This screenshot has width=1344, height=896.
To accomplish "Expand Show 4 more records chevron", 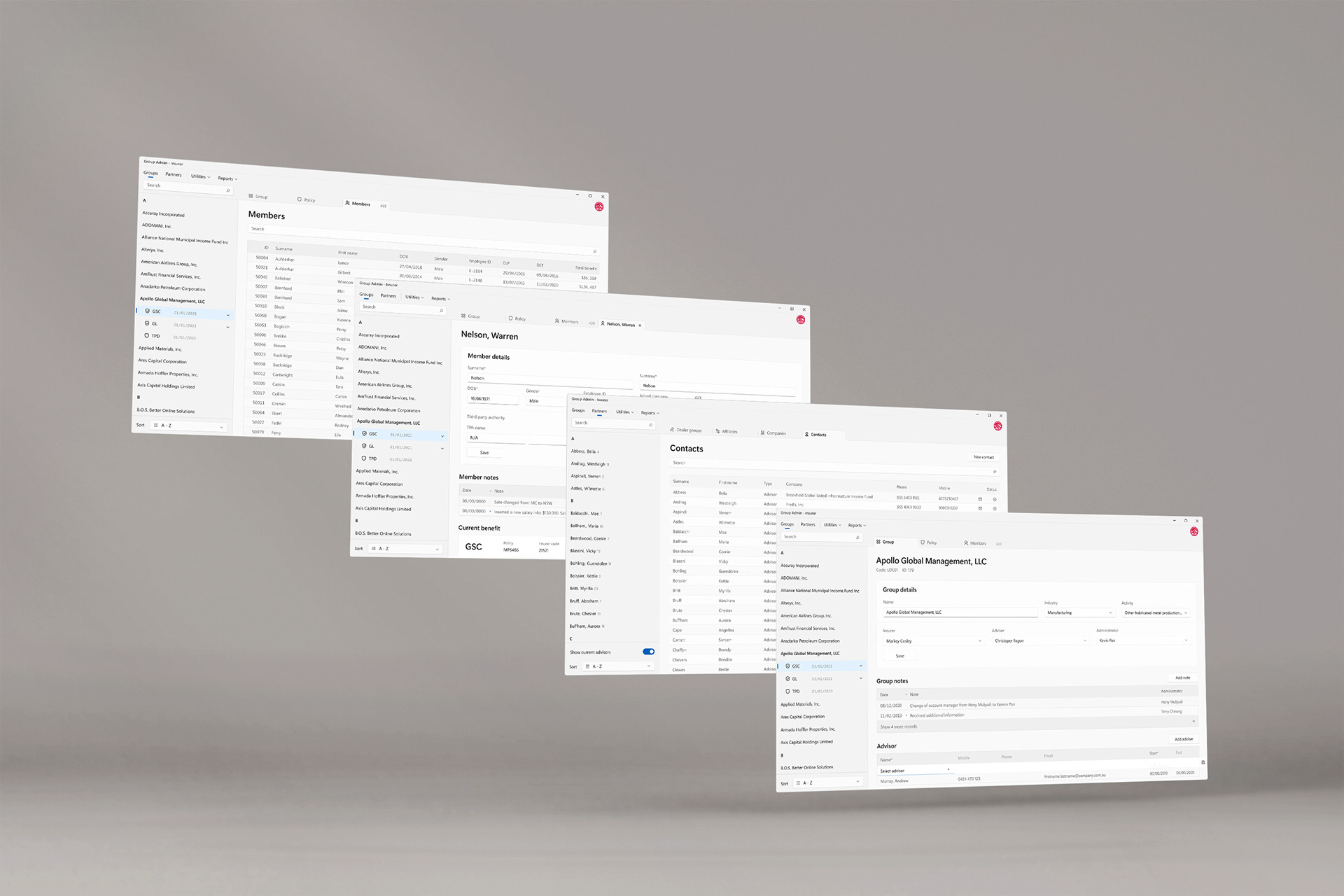I will pyautogui.click(x=1193, y=721).
